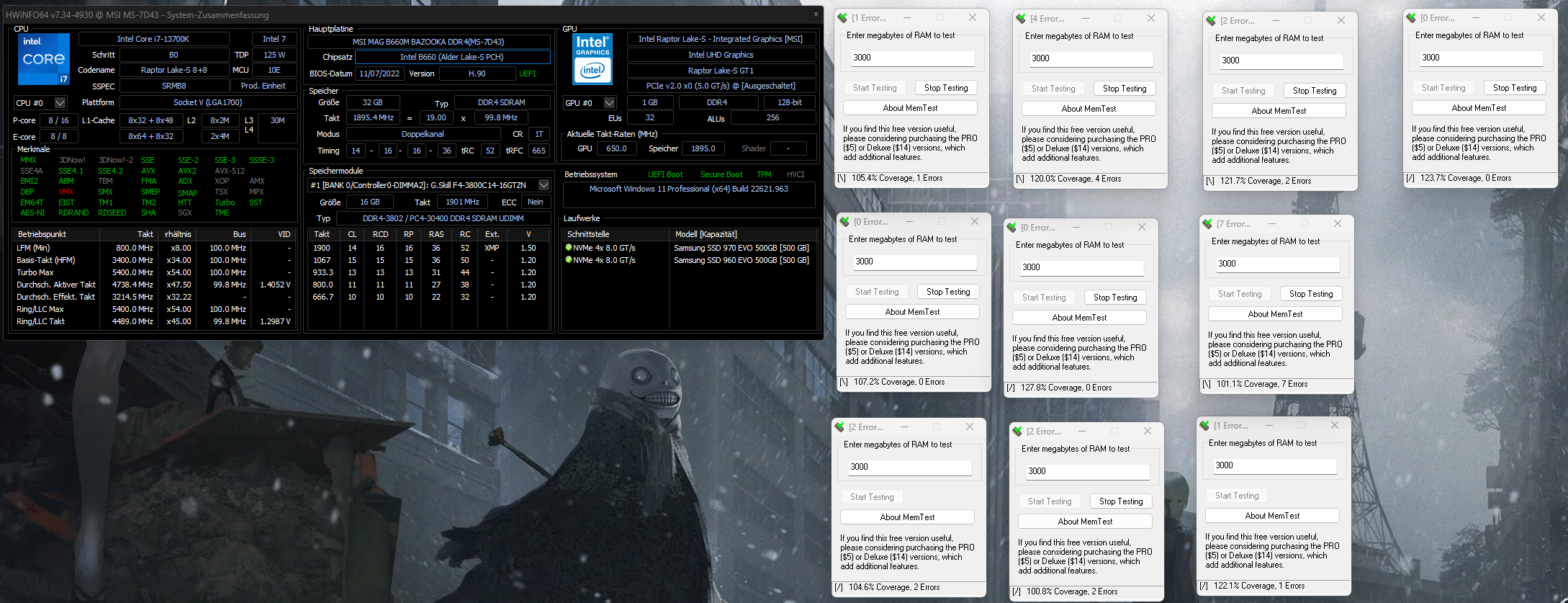Stop testing in the 107.2% Coverage MemTest window
The image size is (1568, 603).
pos(948,292)
